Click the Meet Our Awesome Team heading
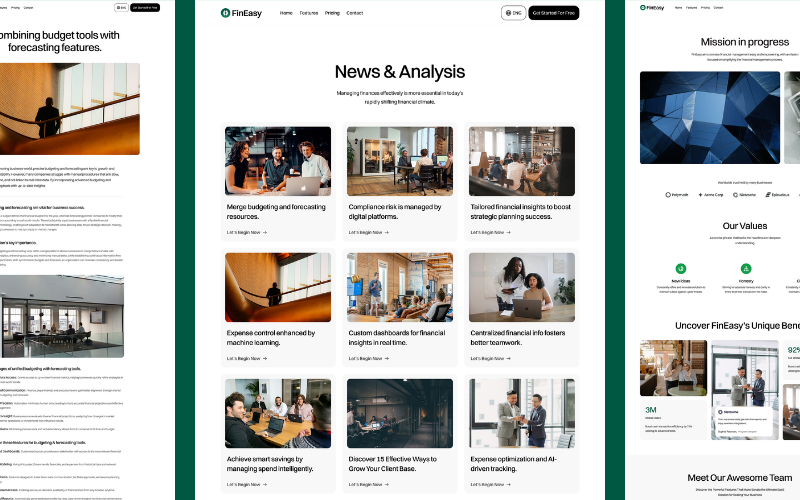This screenshot has width=800, height=500. pyautogui.click(x=740, y=478)
